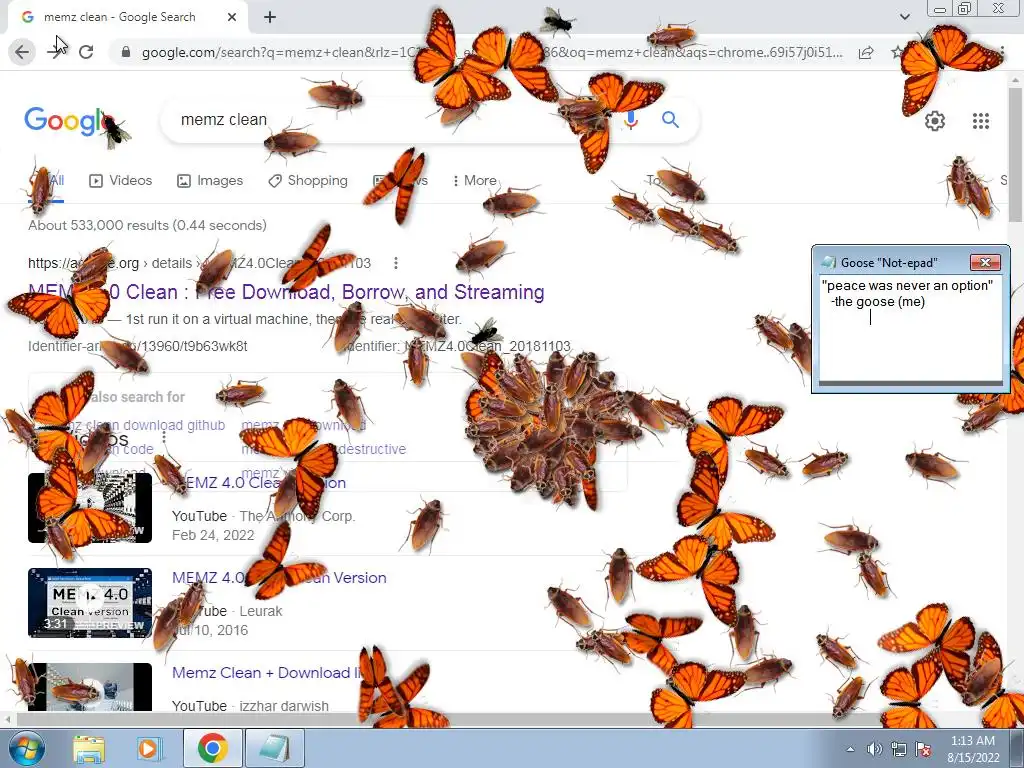
Task: Open the volume speaker tray icon
Action: [x=874, y=749]
